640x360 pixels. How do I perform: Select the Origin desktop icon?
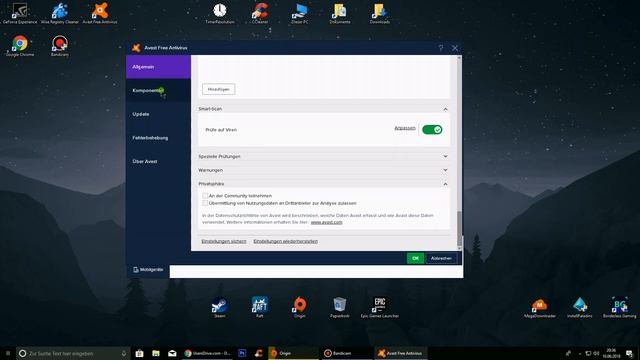point(300,307)
